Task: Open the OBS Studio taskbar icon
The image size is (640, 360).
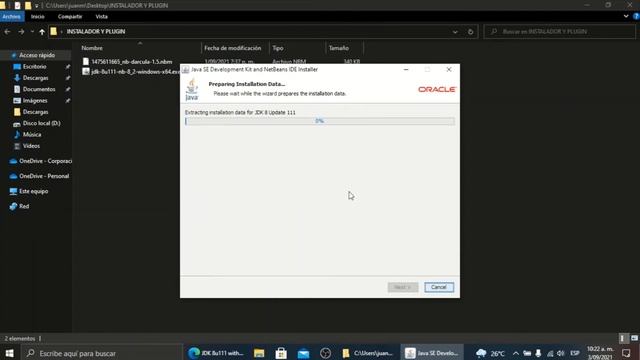Action: 325,353
